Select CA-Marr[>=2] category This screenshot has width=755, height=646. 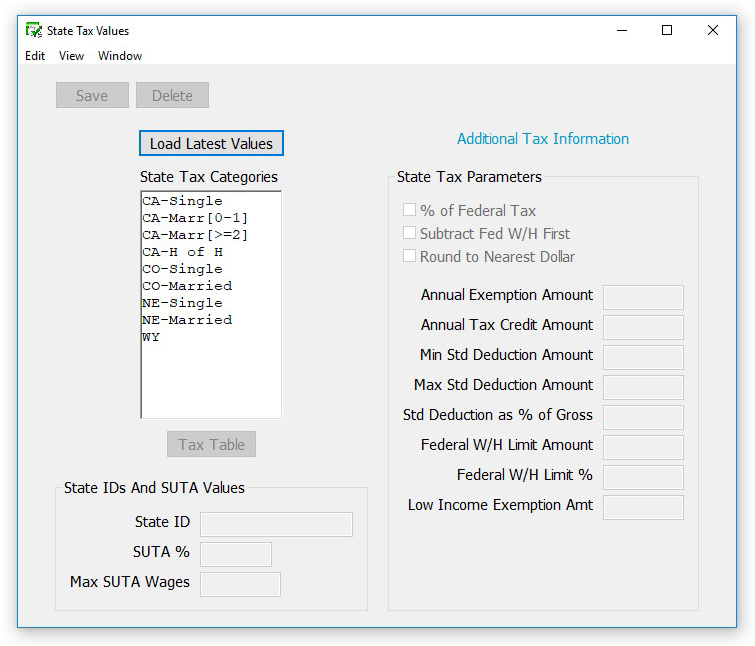(211, 234)
